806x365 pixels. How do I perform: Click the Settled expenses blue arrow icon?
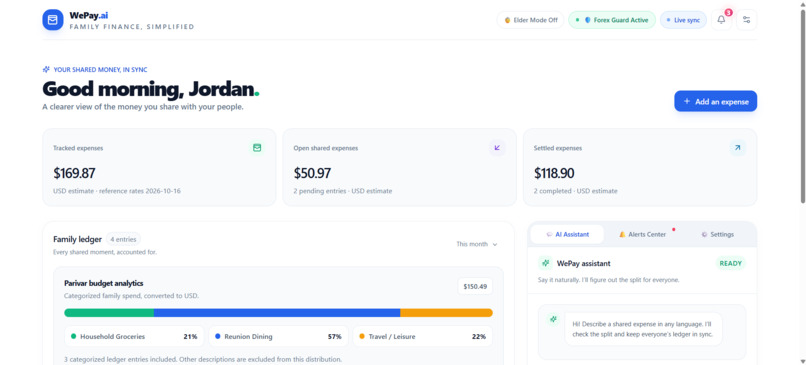pos(738,148)
